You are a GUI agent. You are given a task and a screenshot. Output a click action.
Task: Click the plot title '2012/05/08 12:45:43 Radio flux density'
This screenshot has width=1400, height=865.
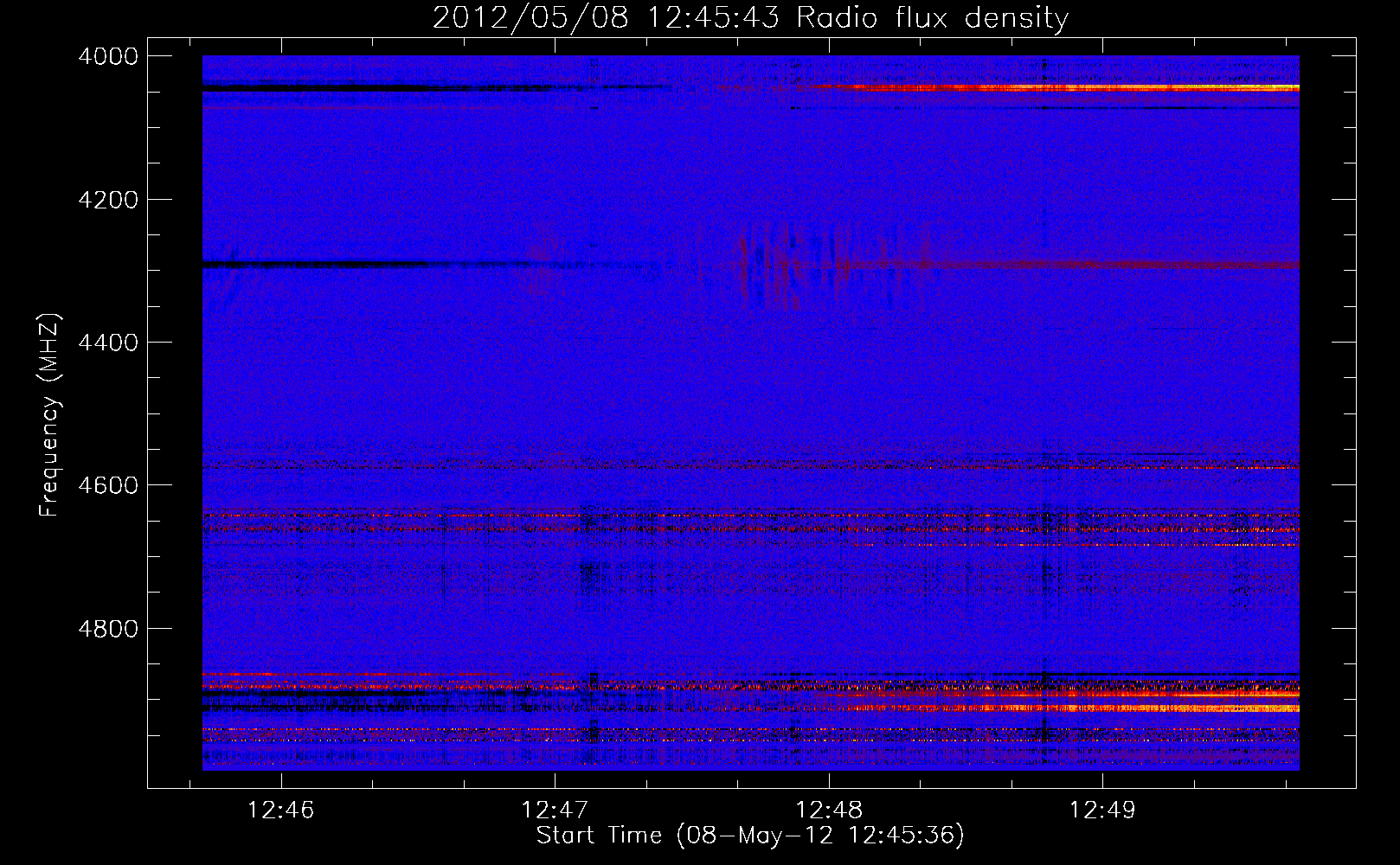[x=750, y=18]
